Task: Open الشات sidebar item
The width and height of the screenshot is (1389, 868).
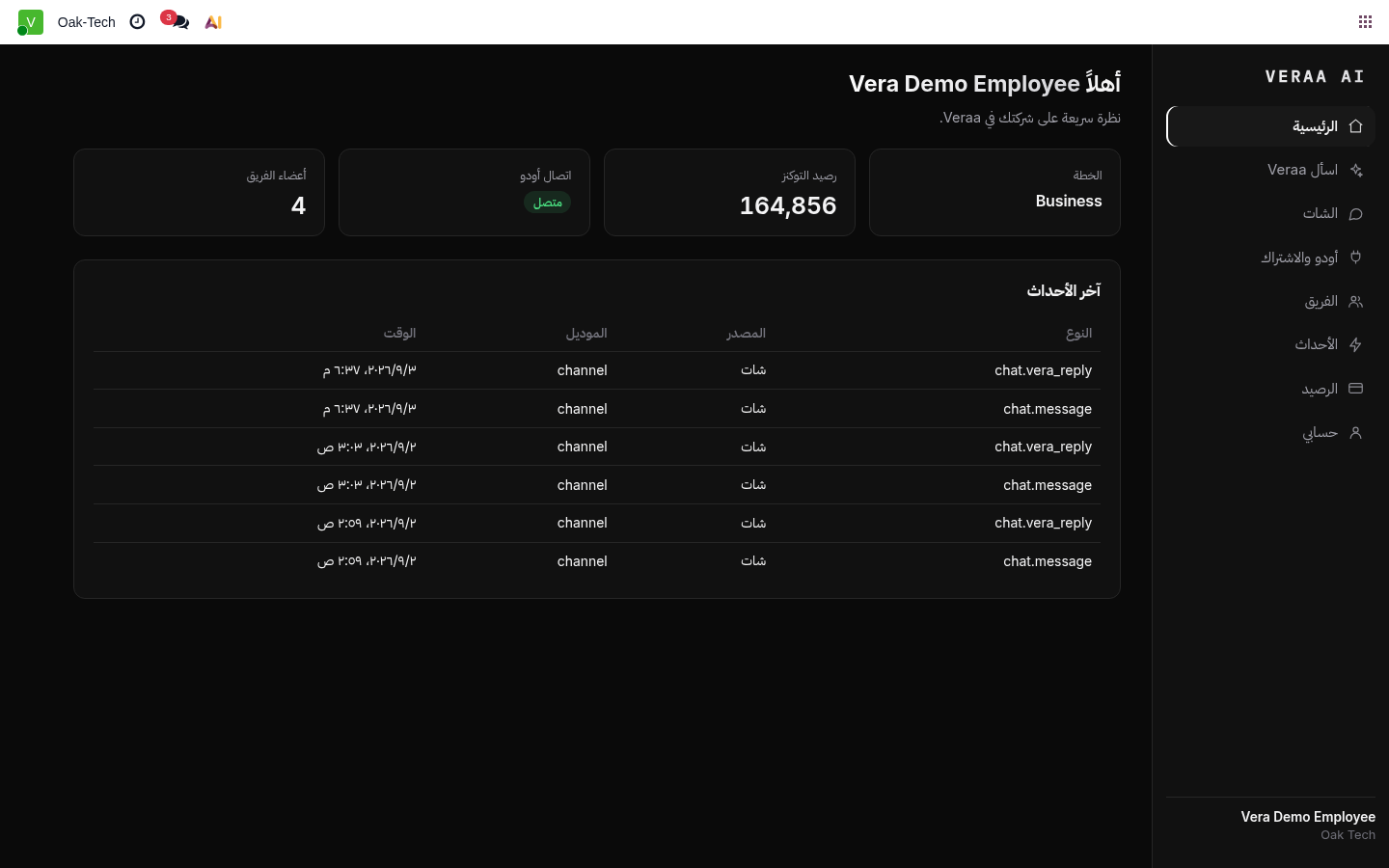Action: click(x=1270, y=213)
